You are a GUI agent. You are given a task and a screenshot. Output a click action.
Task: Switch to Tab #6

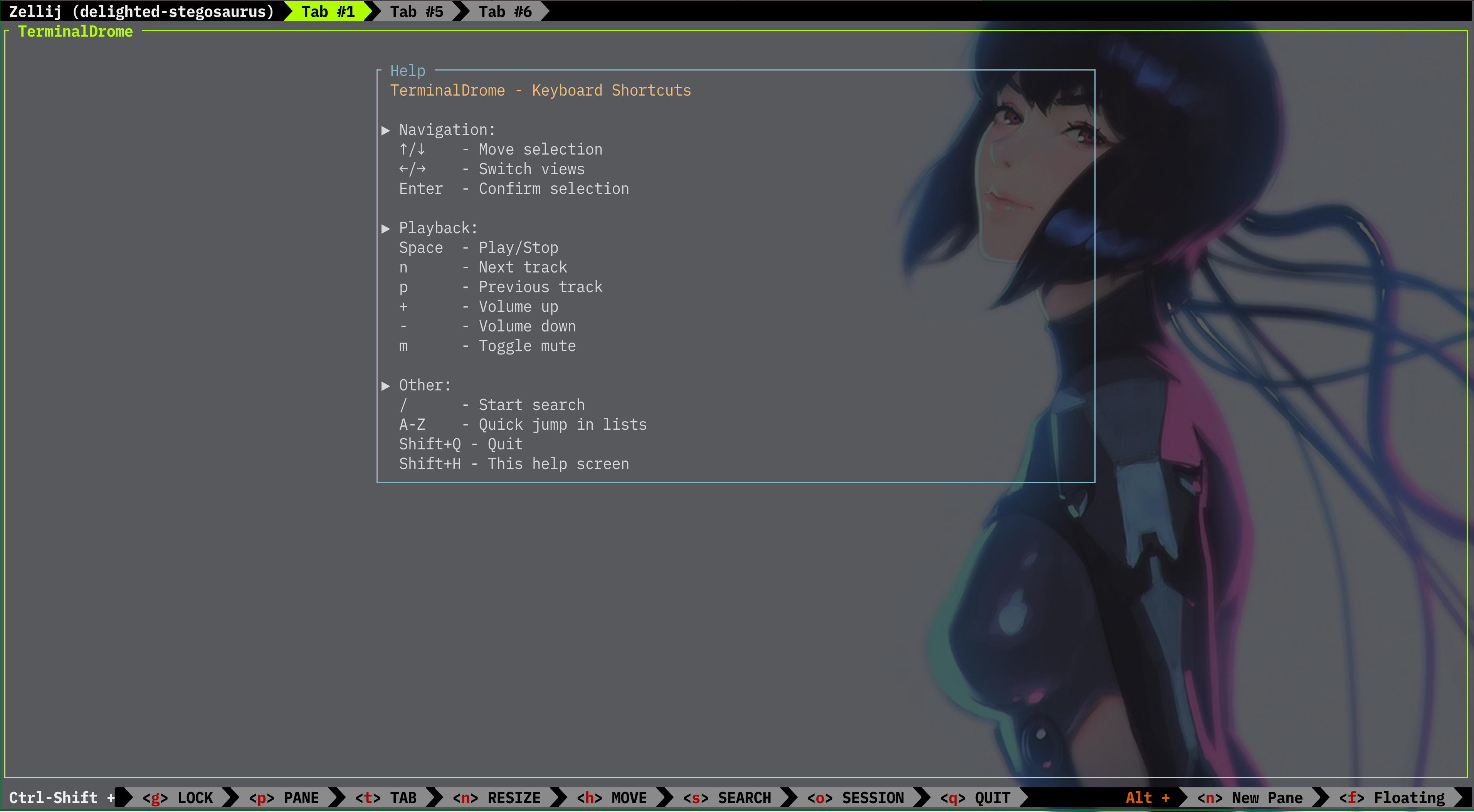pyautogui.click(x=505, y=12)
